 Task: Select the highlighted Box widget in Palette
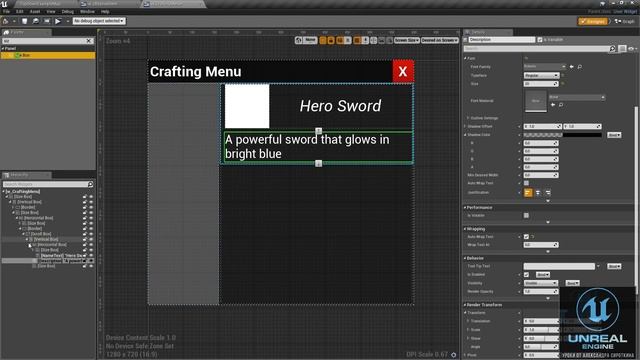pyautogui.click(x=48, y=55)
